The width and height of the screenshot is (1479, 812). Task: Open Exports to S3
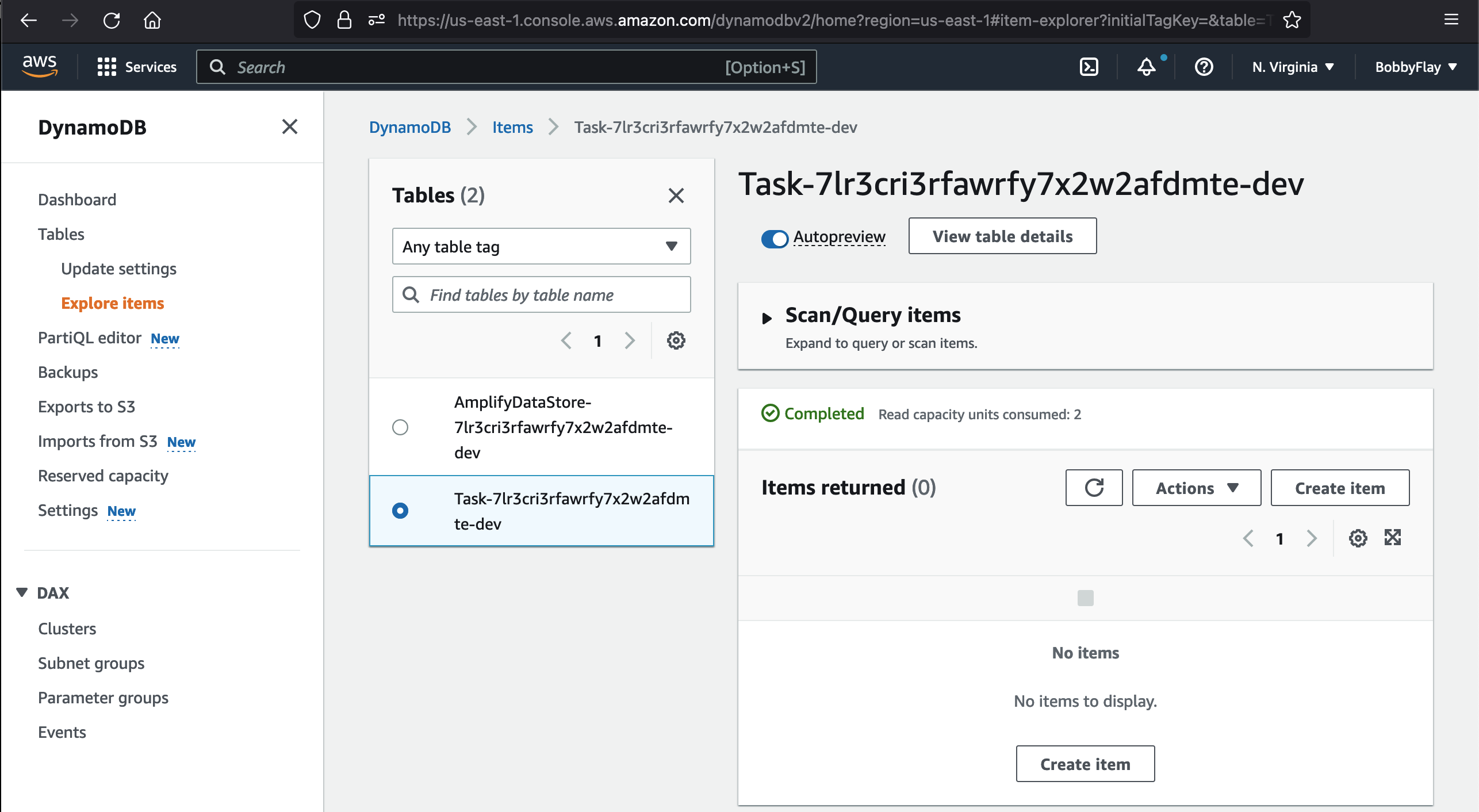(86, 406)
